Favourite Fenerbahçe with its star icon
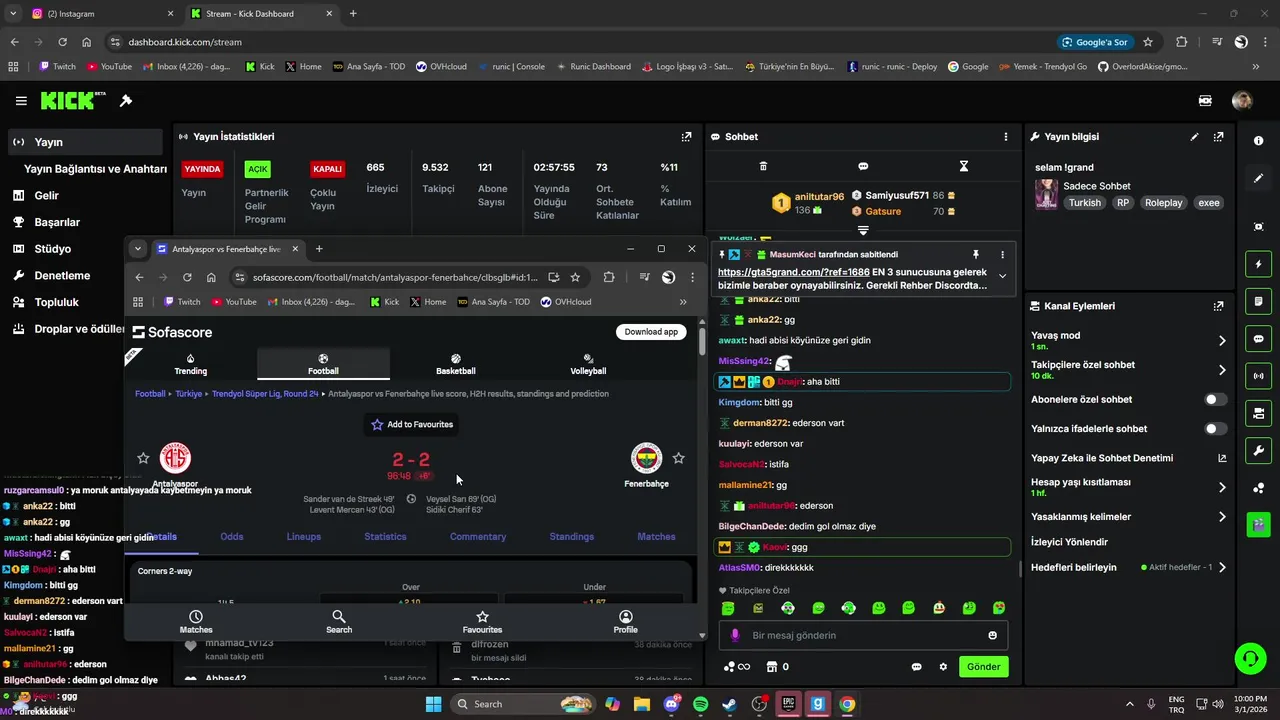The height and width of the screenshot is (720, 1280). pos(678,458)
